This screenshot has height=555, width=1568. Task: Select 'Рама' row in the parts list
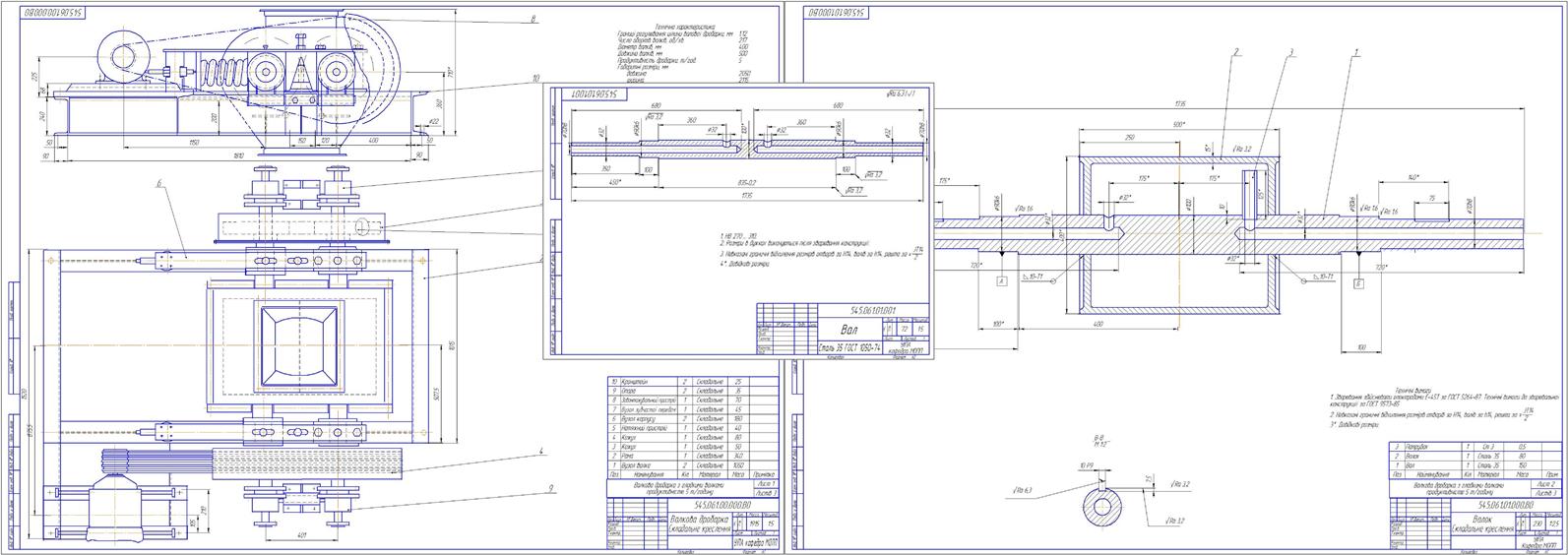[x=691, y=456]
